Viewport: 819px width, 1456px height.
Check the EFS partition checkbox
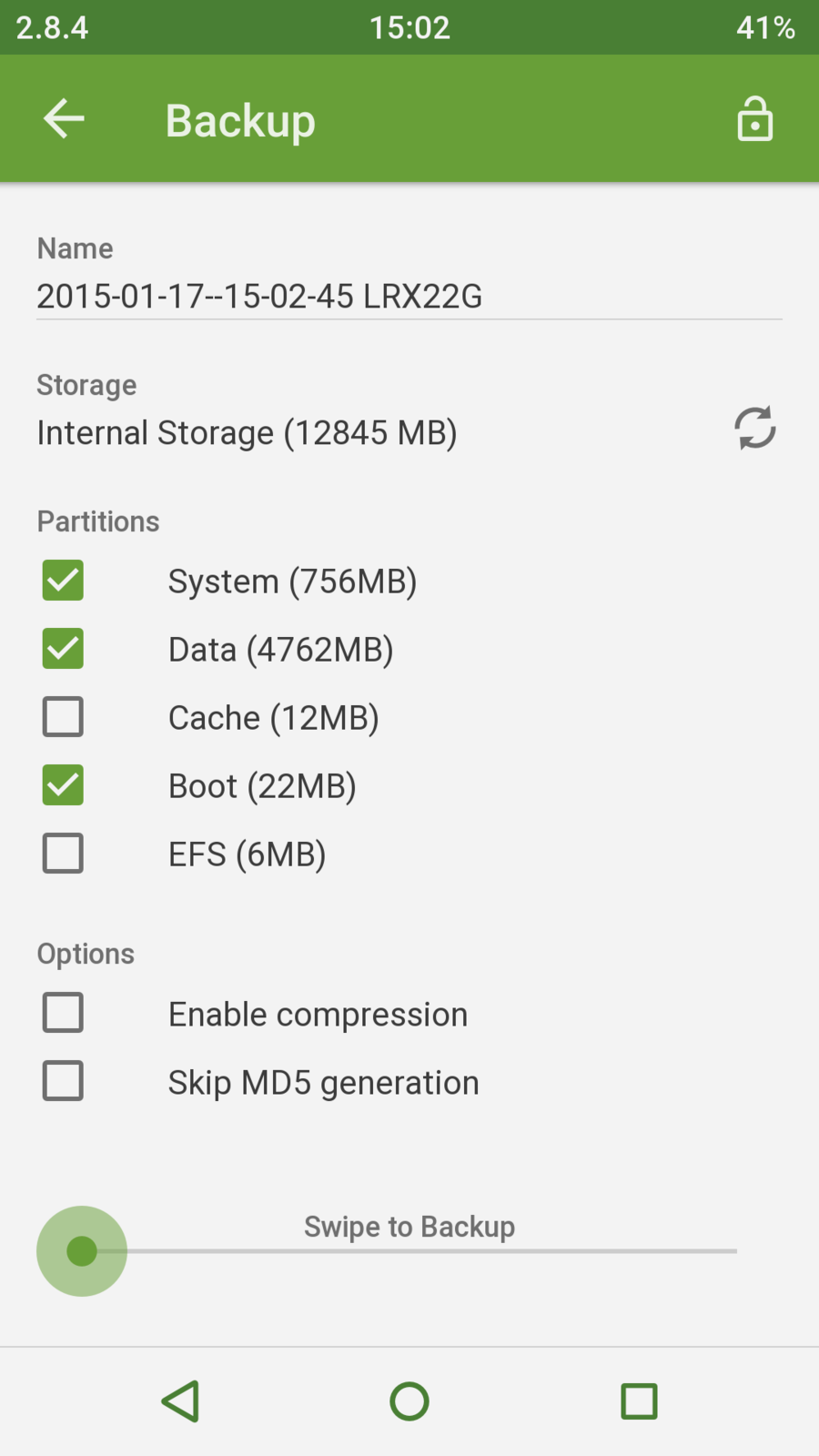[x=63, y=854]
